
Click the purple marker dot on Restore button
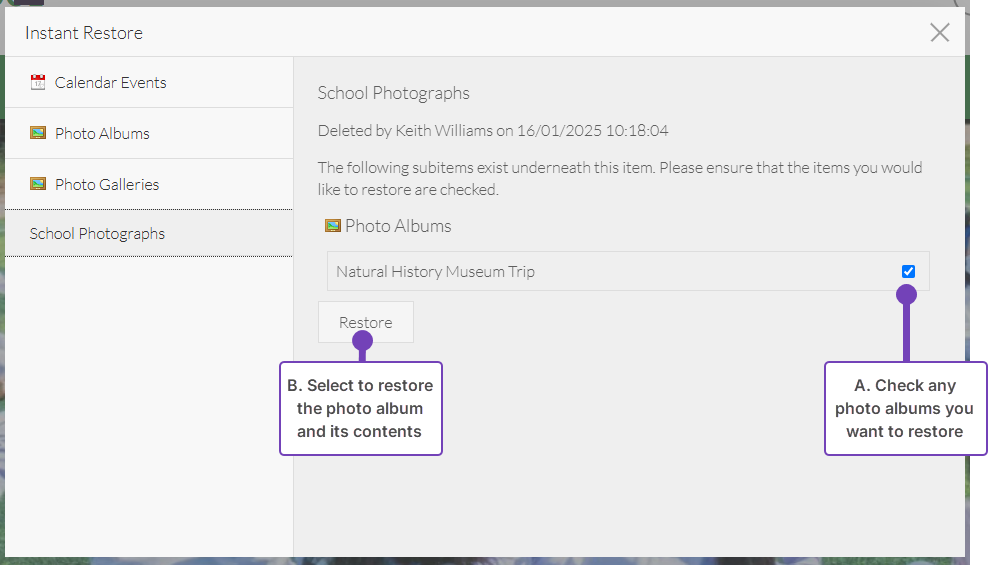tap(362, 341)
